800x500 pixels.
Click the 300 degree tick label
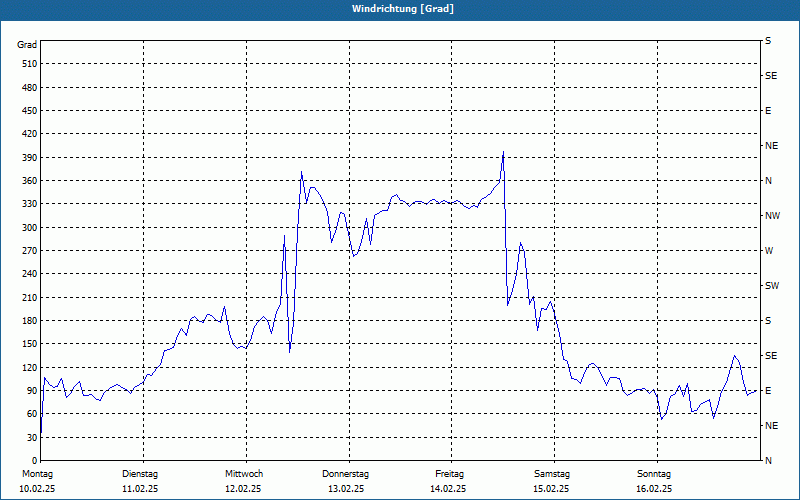[x=30, y=228]
